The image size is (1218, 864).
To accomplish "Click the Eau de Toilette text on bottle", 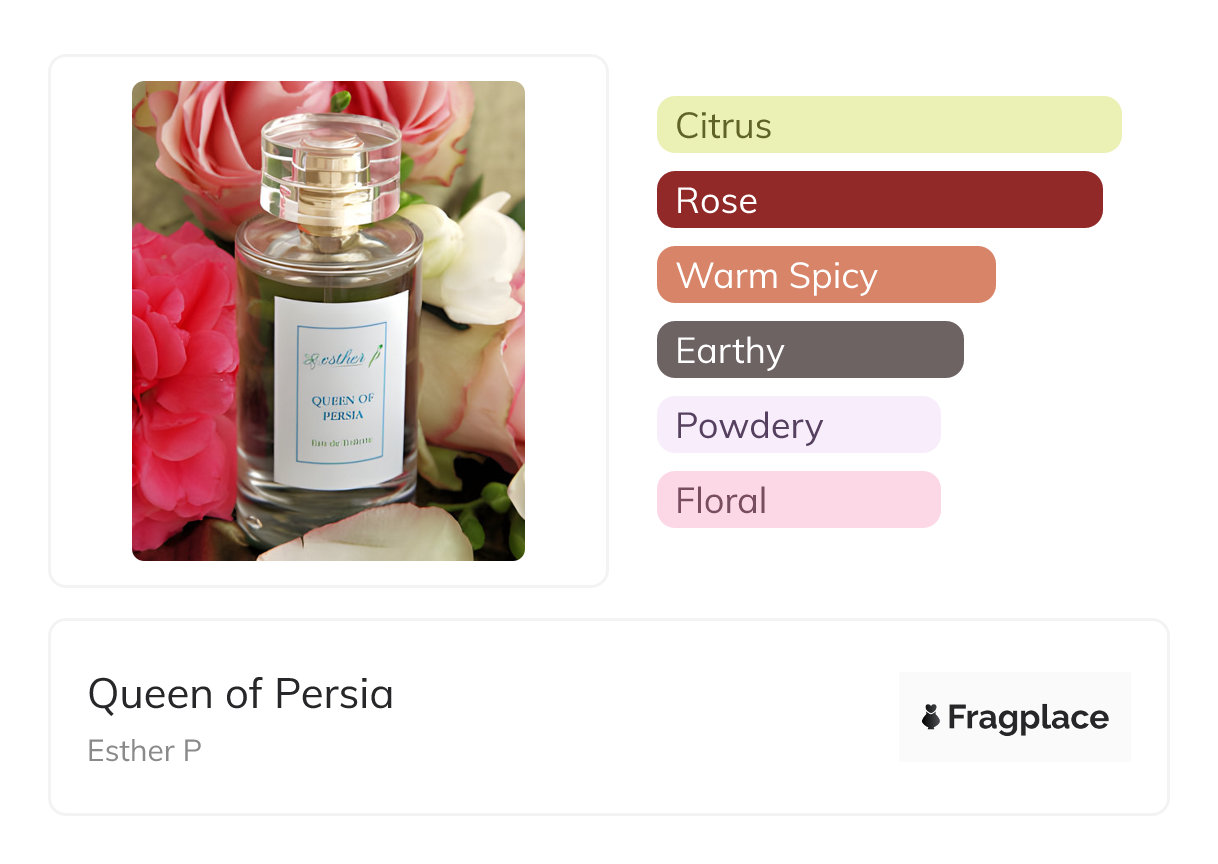I will pyautogui.click(x=342, y=441).
